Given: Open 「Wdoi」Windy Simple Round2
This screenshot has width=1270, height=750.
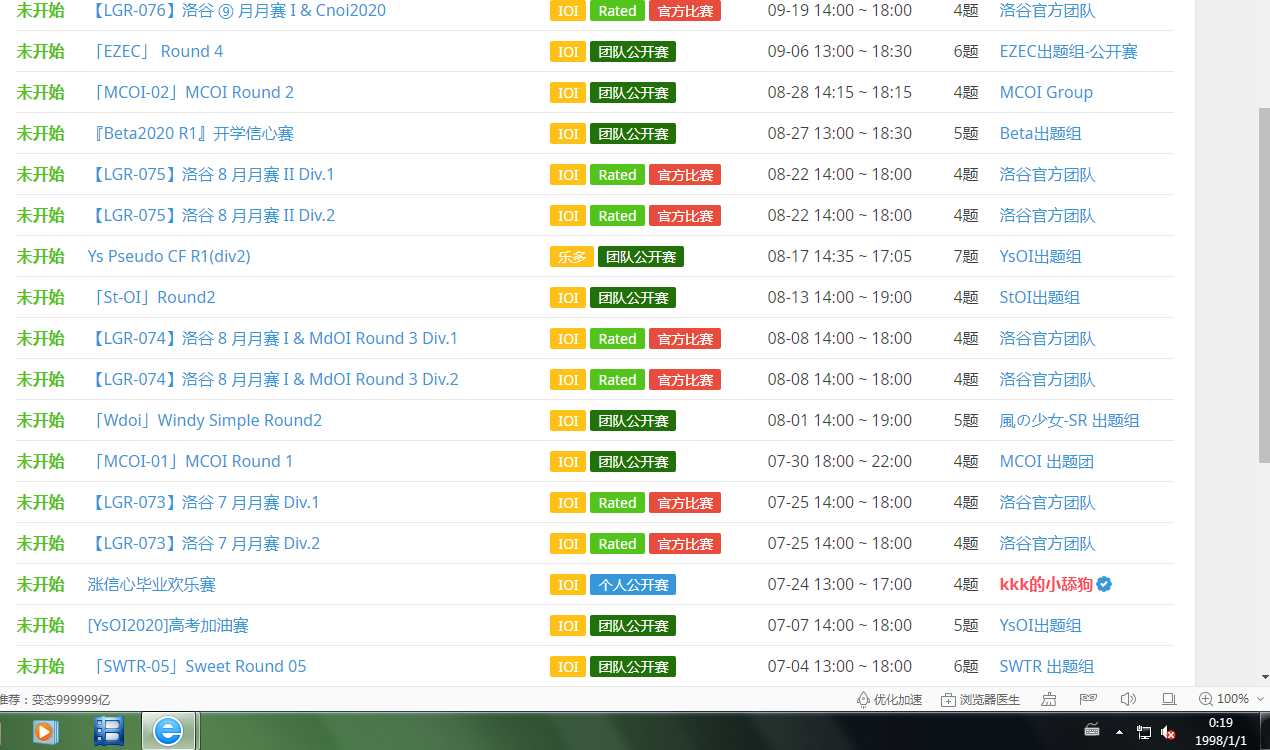Looking at the screenshot, I should coord(205,420).
